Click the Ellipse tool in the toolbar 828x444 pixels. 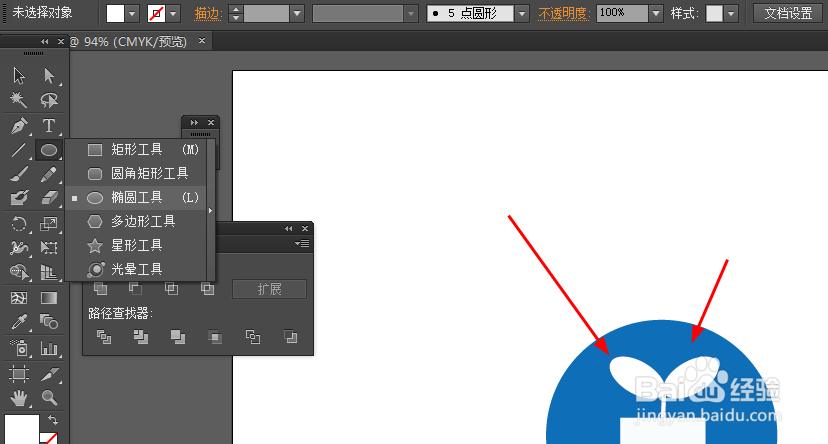tap(49, 150)
